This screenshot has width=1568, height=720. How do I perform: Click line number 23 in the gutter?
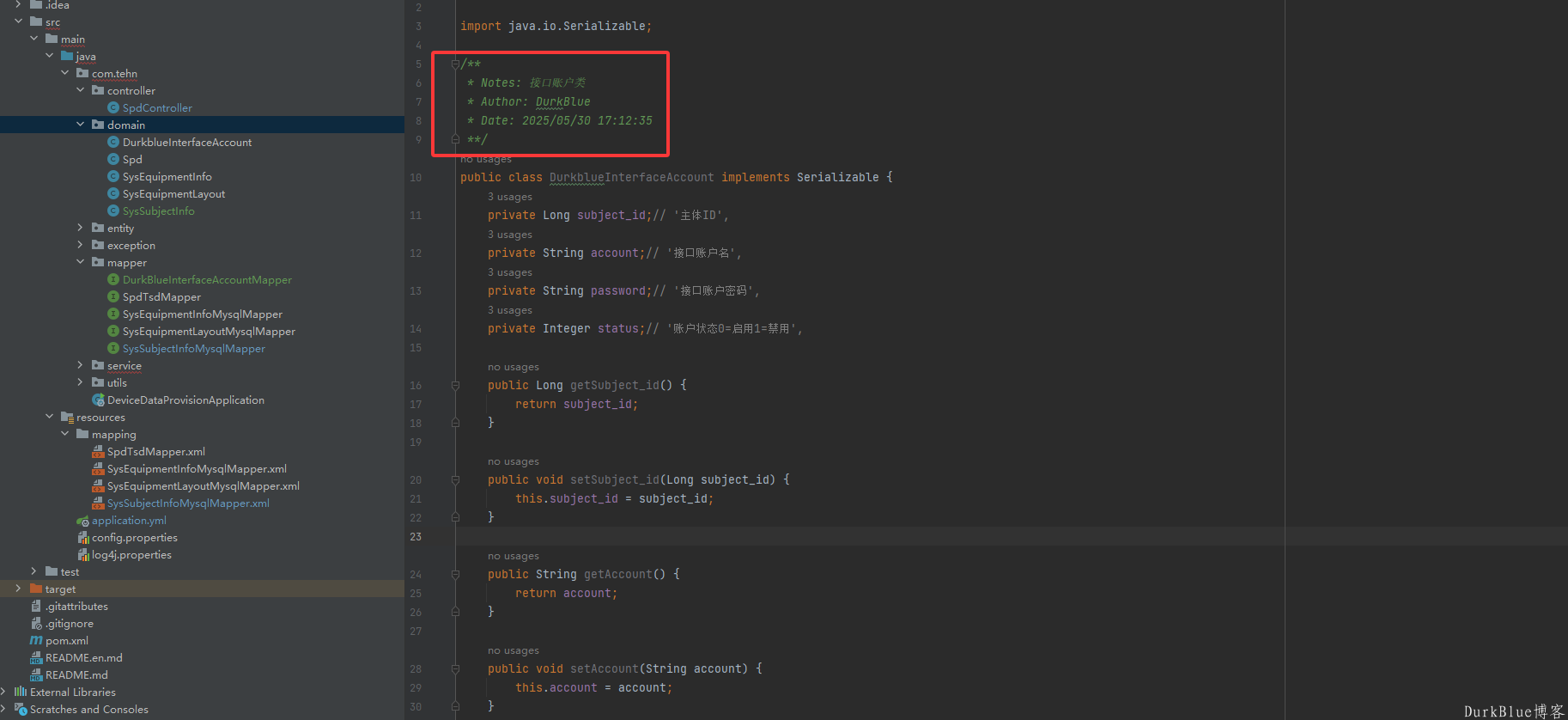pos(416,536)
